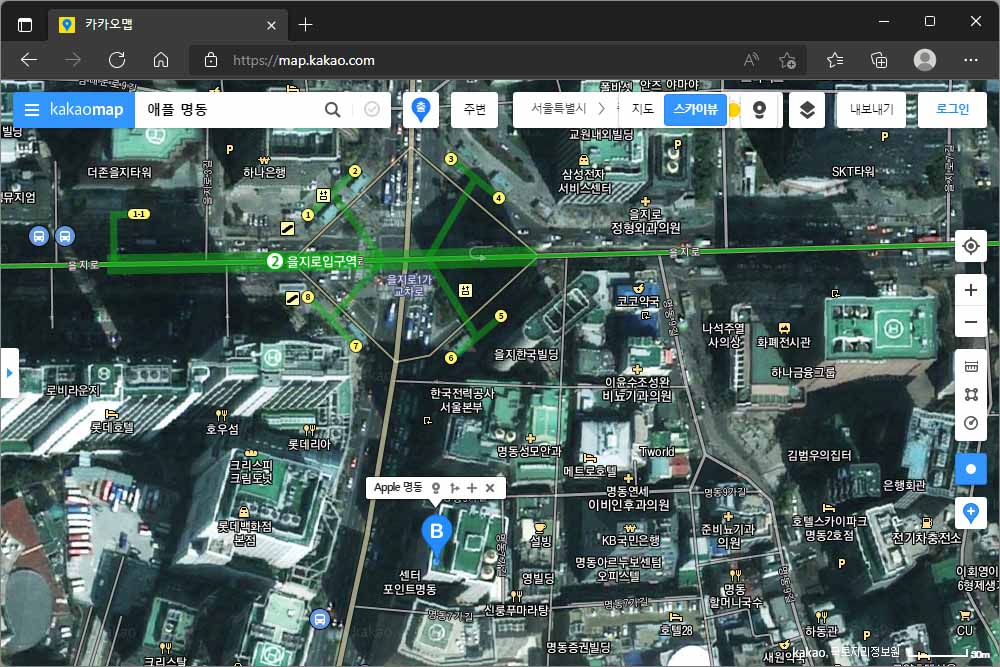The image size is (1000, 667).
Task: Close the Apple 명동 info popup
Action: pyautogui.click(x=490, y=488)
